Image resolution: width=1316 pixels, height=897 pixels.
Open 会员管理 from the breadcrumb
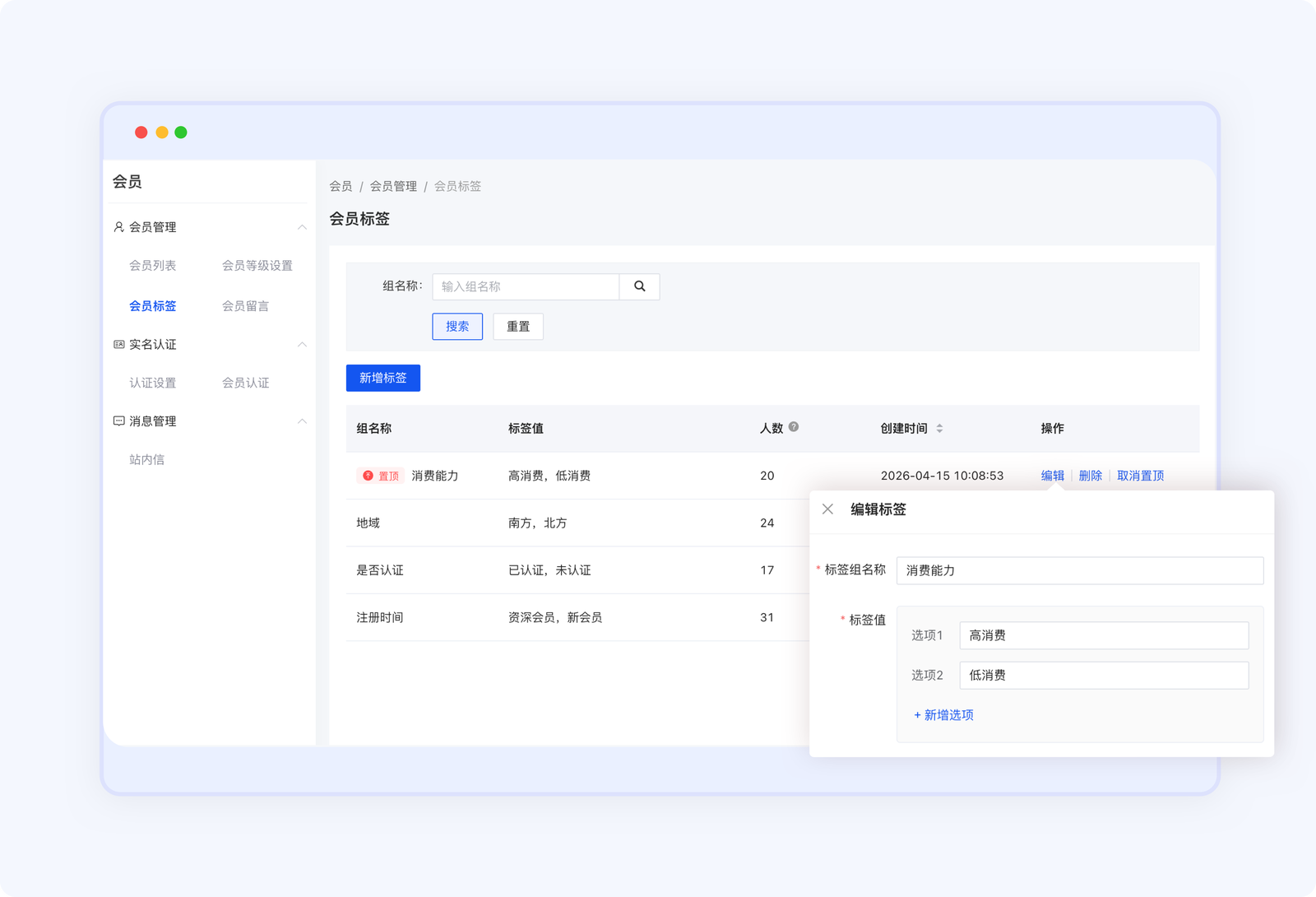coord(392,186)
